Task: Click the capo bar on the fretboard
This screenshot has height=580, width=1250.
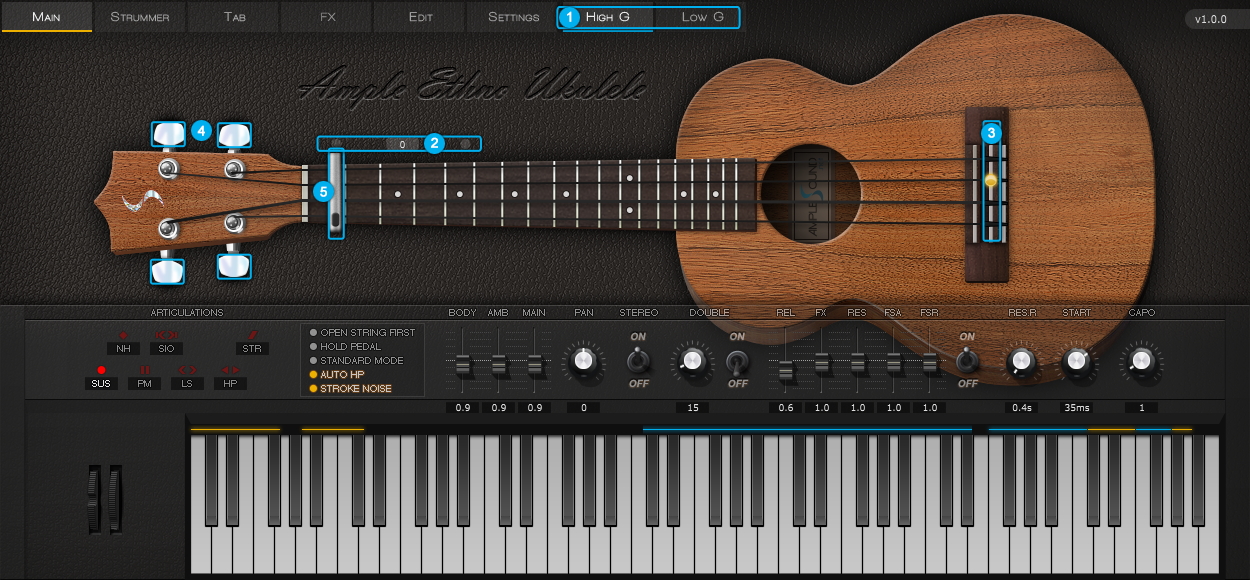Action: coord(336,194)
